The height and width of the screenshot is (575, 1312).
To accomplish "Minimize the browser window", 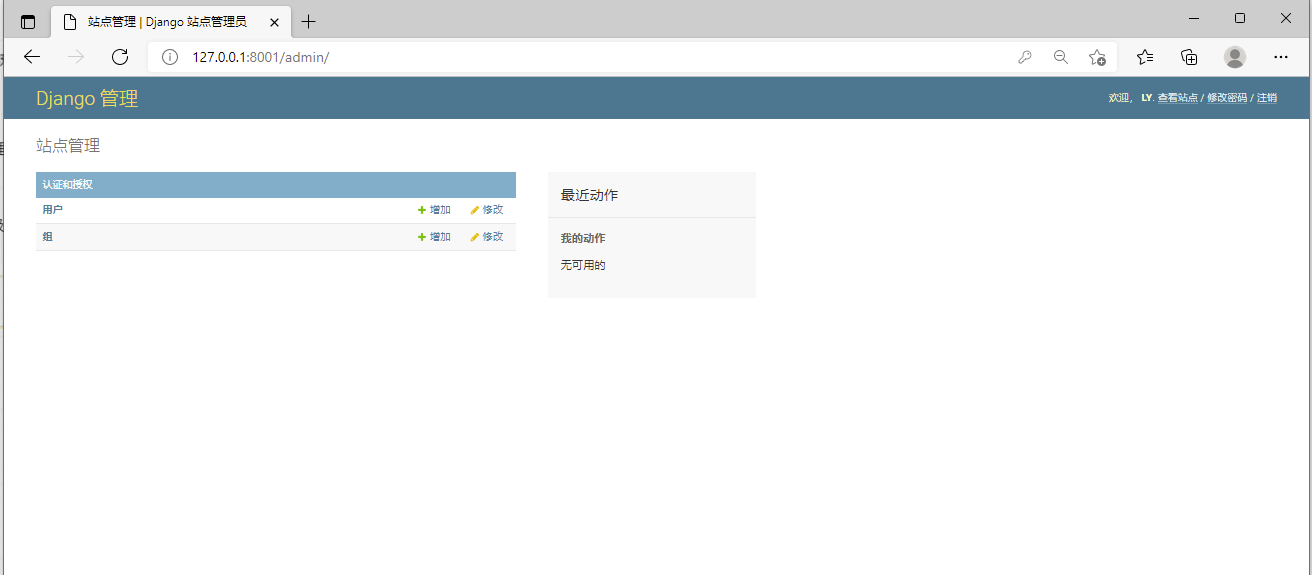I will (x=1193, y=18).
